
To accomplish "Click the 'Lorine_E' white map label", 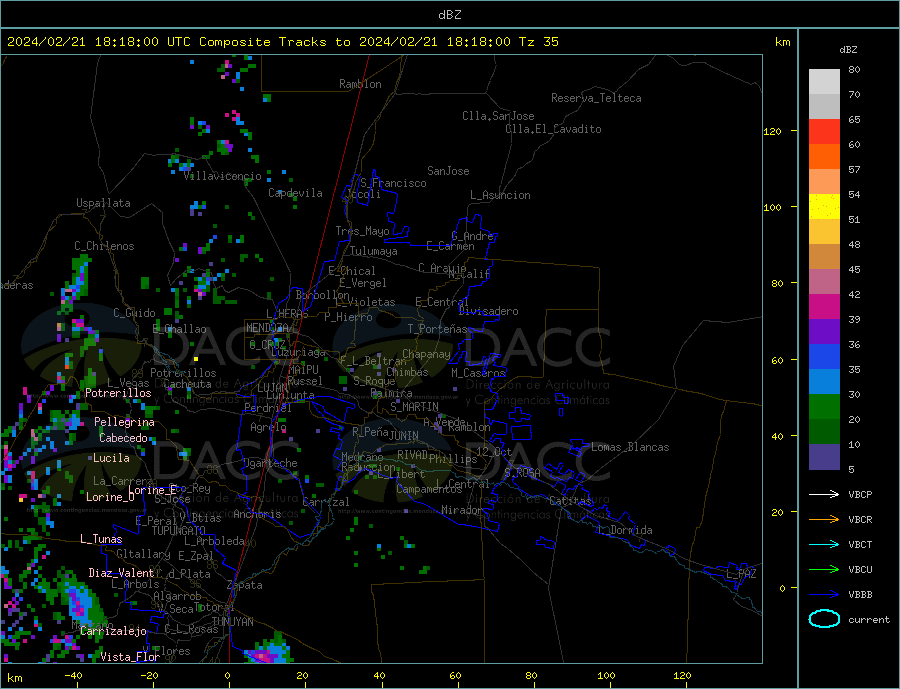I will coord(152,490).
